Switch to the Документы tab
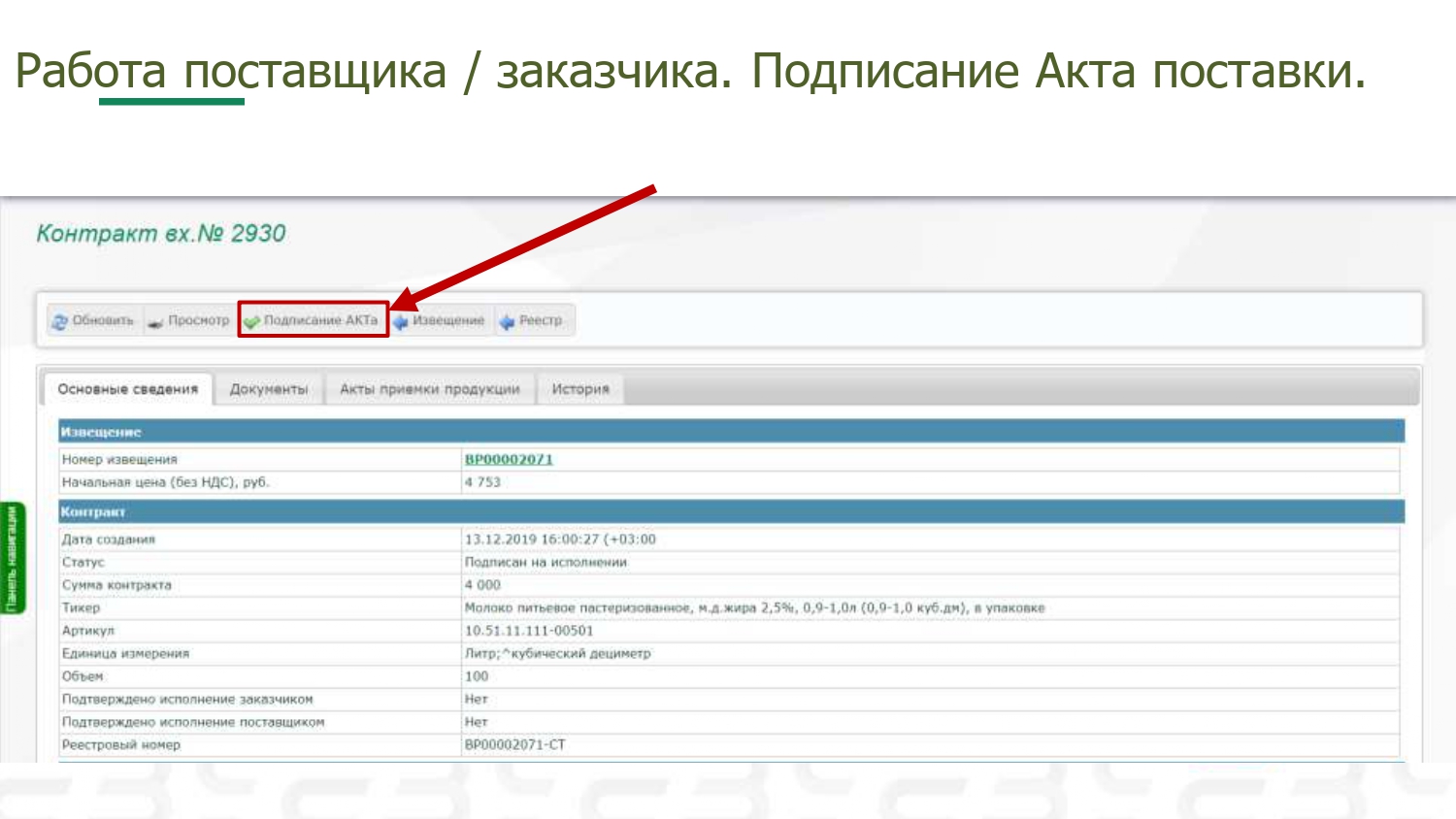 269,389
